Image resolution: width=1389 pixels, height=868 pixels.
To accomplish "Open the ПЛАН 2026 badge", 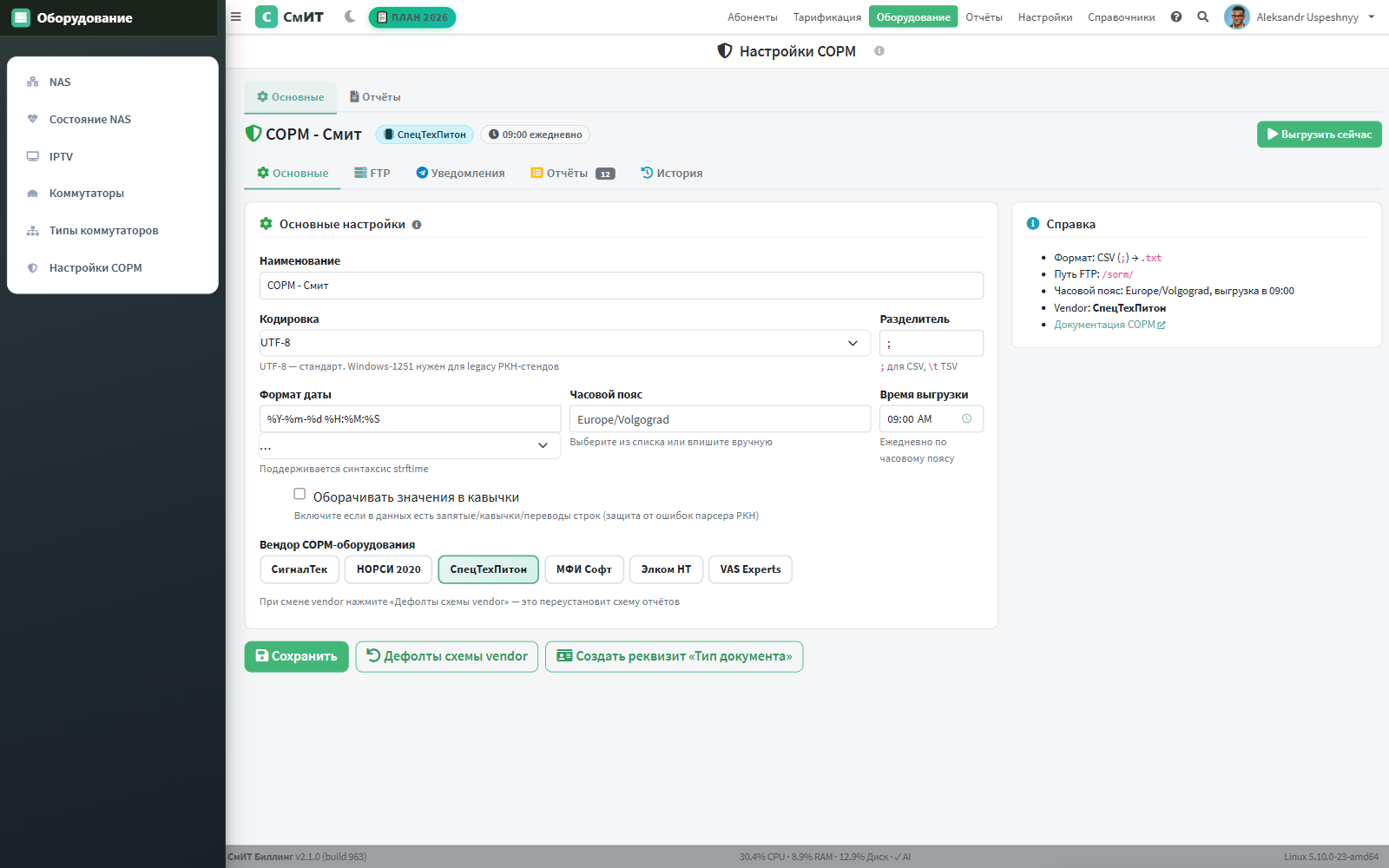I will [412, 16].
